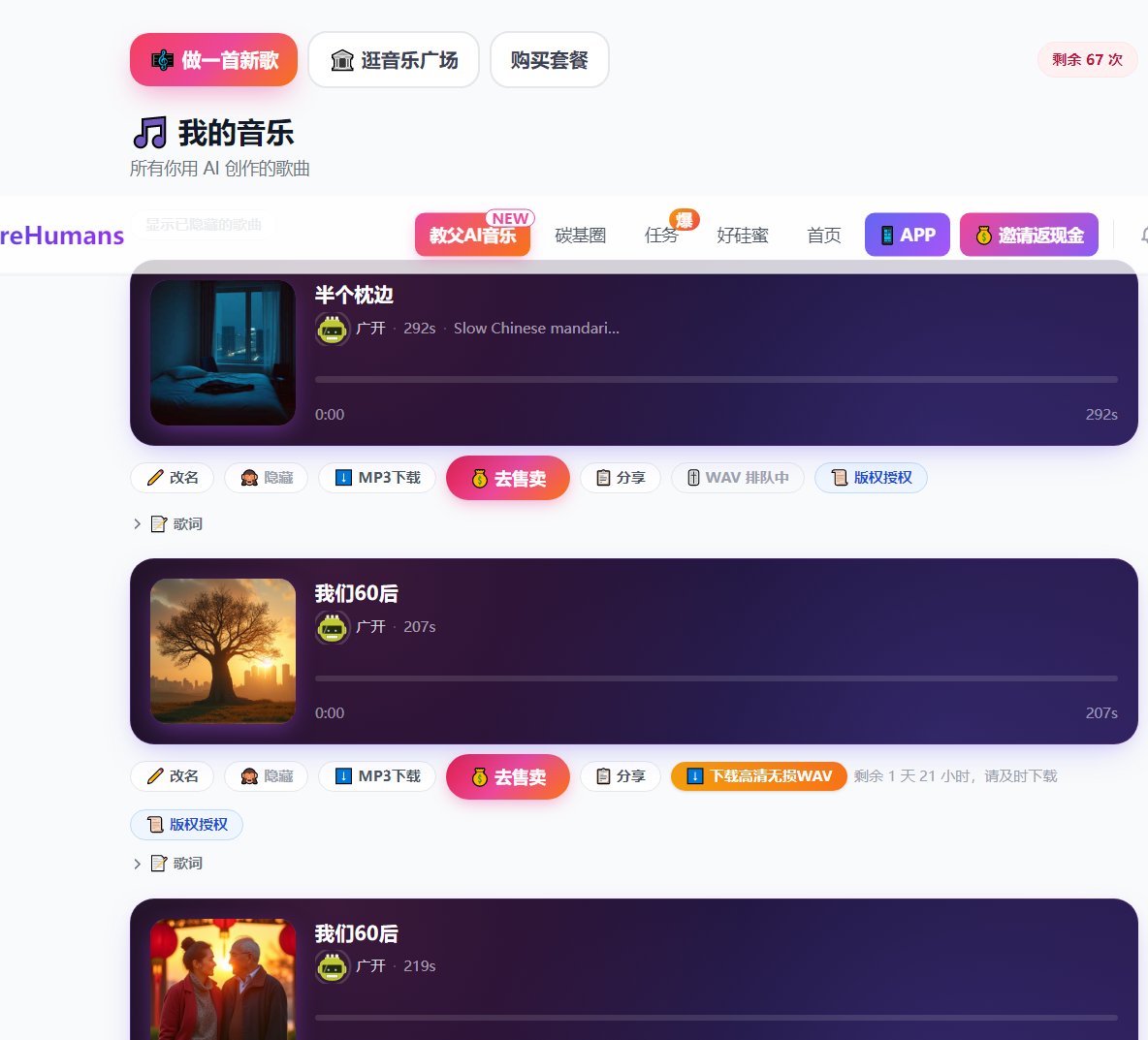This screenshot has width=1148, height=1040.
Task: Seek on the 半个枕边 progress bar
Action: pyautogui.click(x=716, y=380)
